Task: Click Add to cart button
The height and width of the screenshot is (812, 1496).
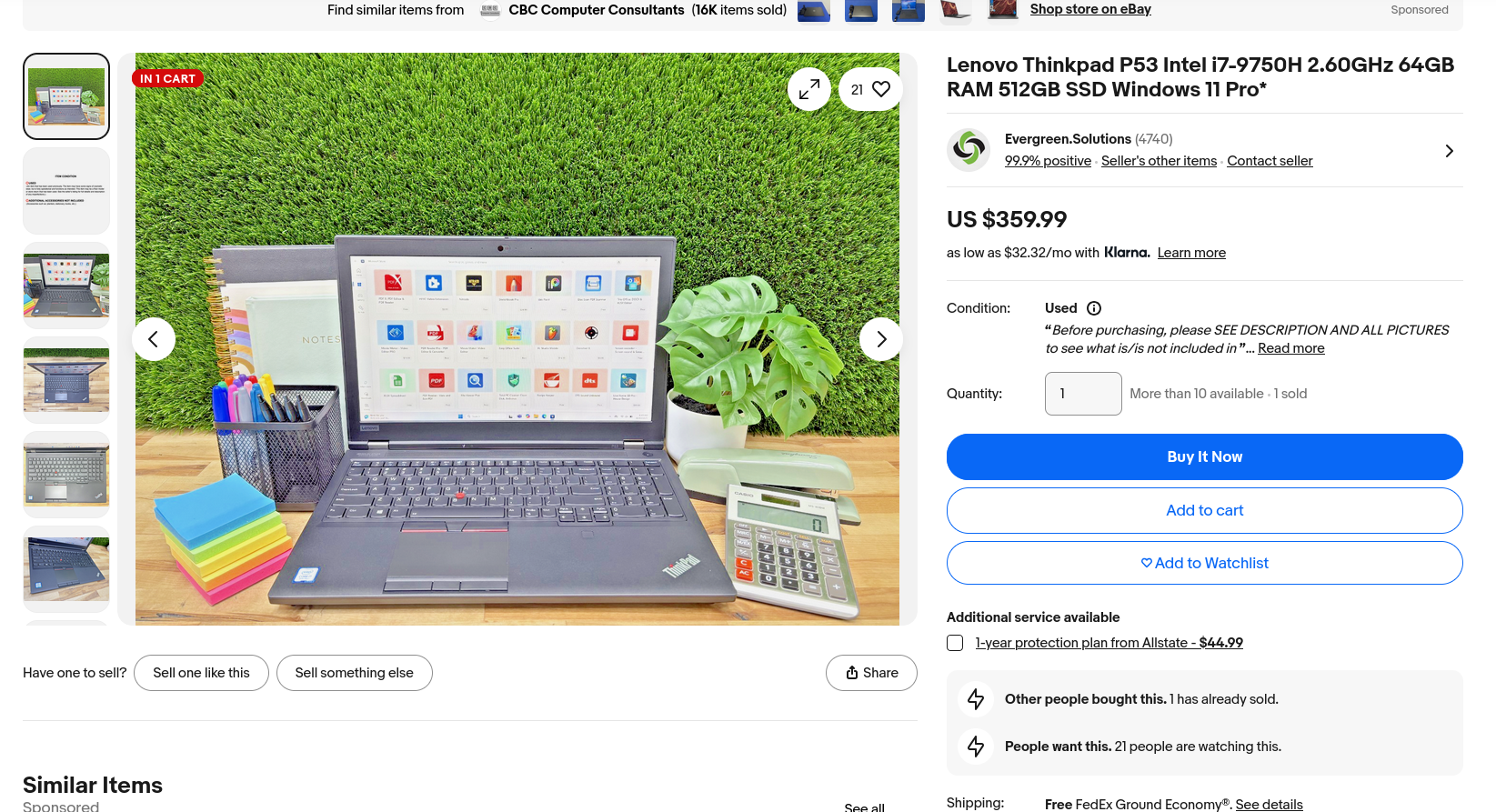Action: point(1204,510)
